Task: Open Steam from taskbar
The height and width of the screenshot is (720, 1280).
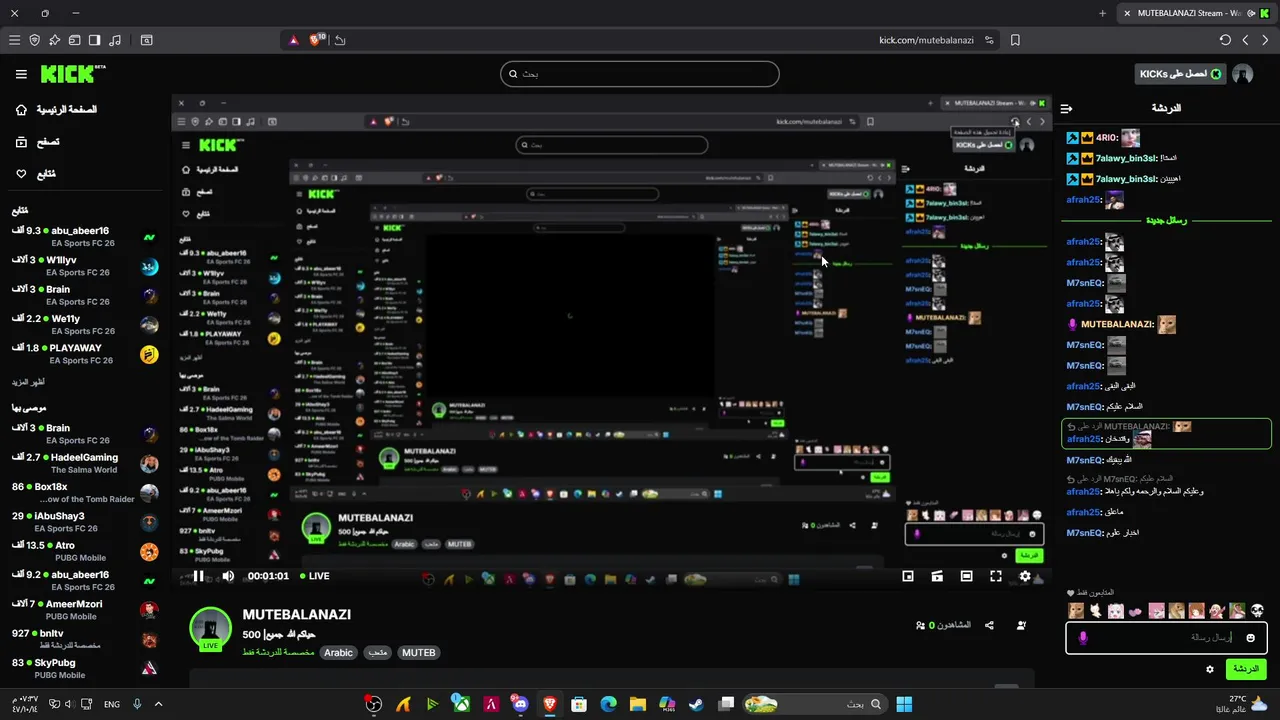Action: (696, 704)
